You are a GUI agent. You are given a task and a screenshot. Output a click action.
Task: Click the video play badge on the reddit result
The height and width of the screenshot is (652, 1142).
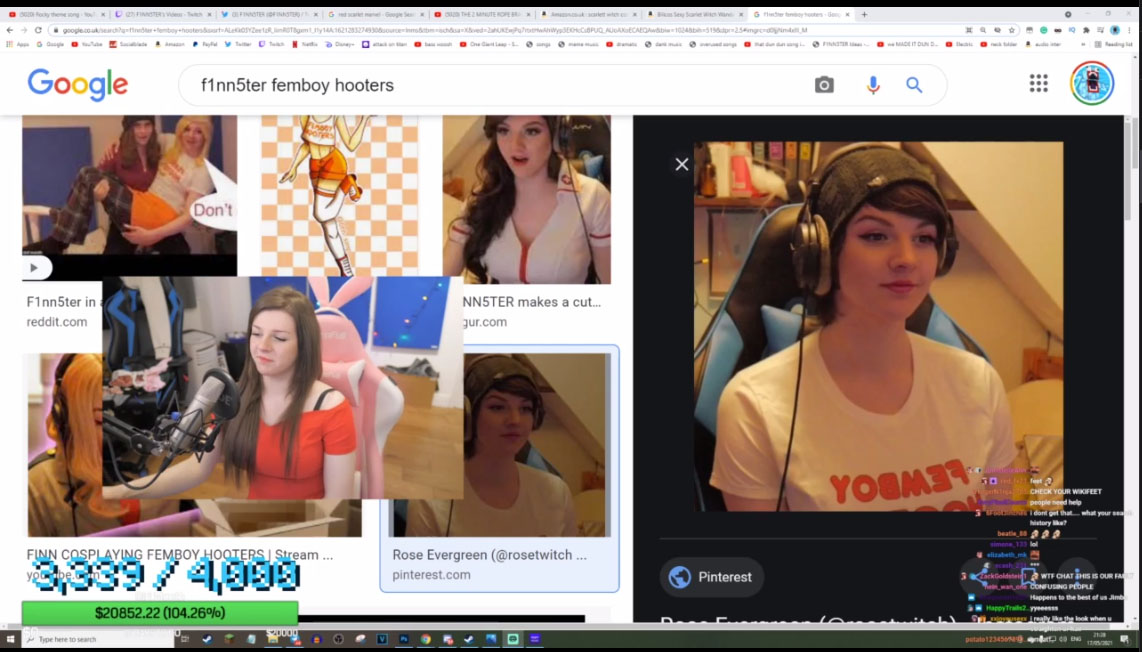point(34,268)
